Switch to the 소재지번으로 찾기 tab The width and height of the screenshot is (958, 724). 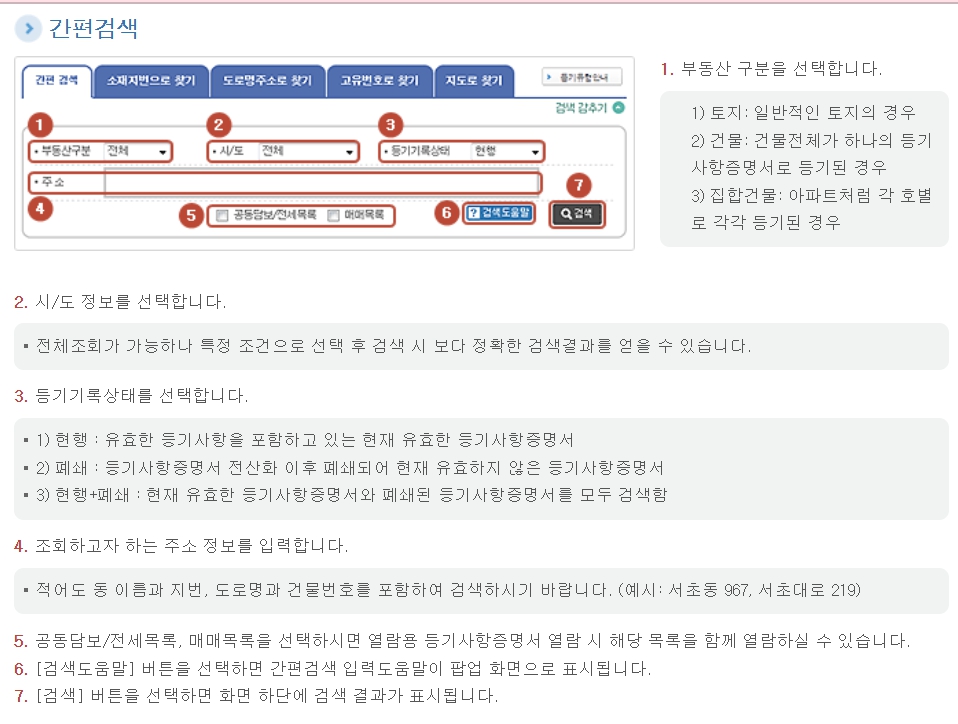(x=151, y=82)
